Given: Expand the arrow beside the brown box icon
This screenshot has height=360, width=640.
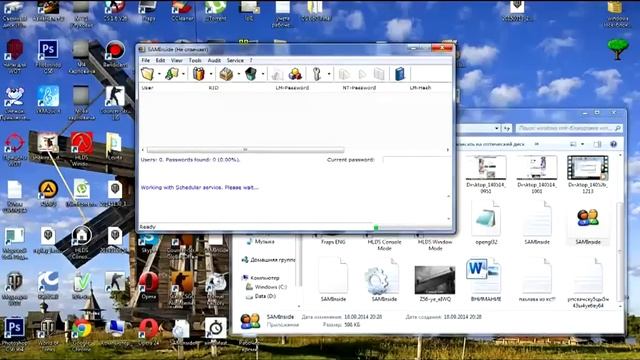Looking at the screenshot, I should (x=238, y=74).
